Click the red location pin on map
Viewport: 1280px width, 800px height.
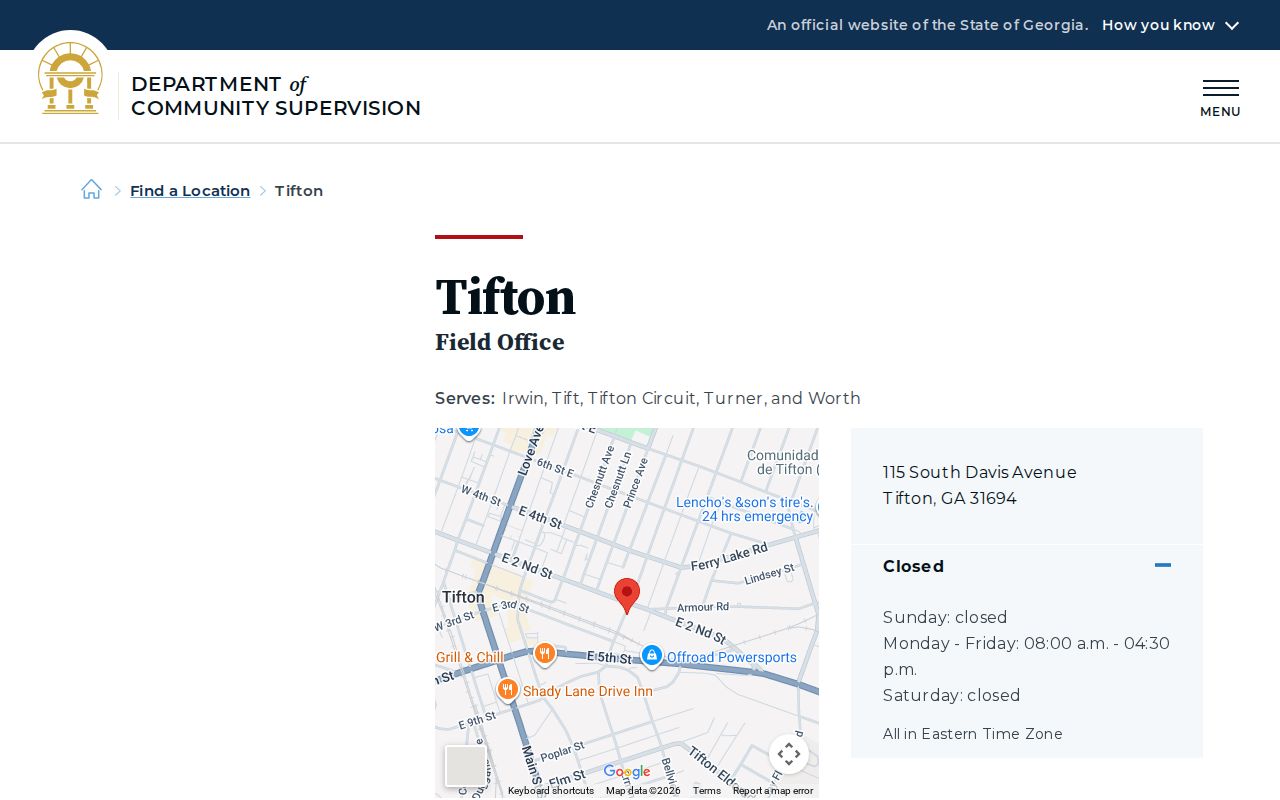click(x=627, y=596)
